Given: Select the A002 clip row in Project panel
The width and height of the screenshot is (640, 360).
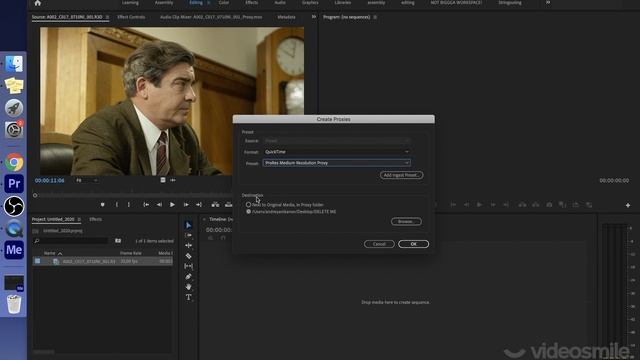Looking at the screenshot, I should pyautogui.click(x=103, y=261).
